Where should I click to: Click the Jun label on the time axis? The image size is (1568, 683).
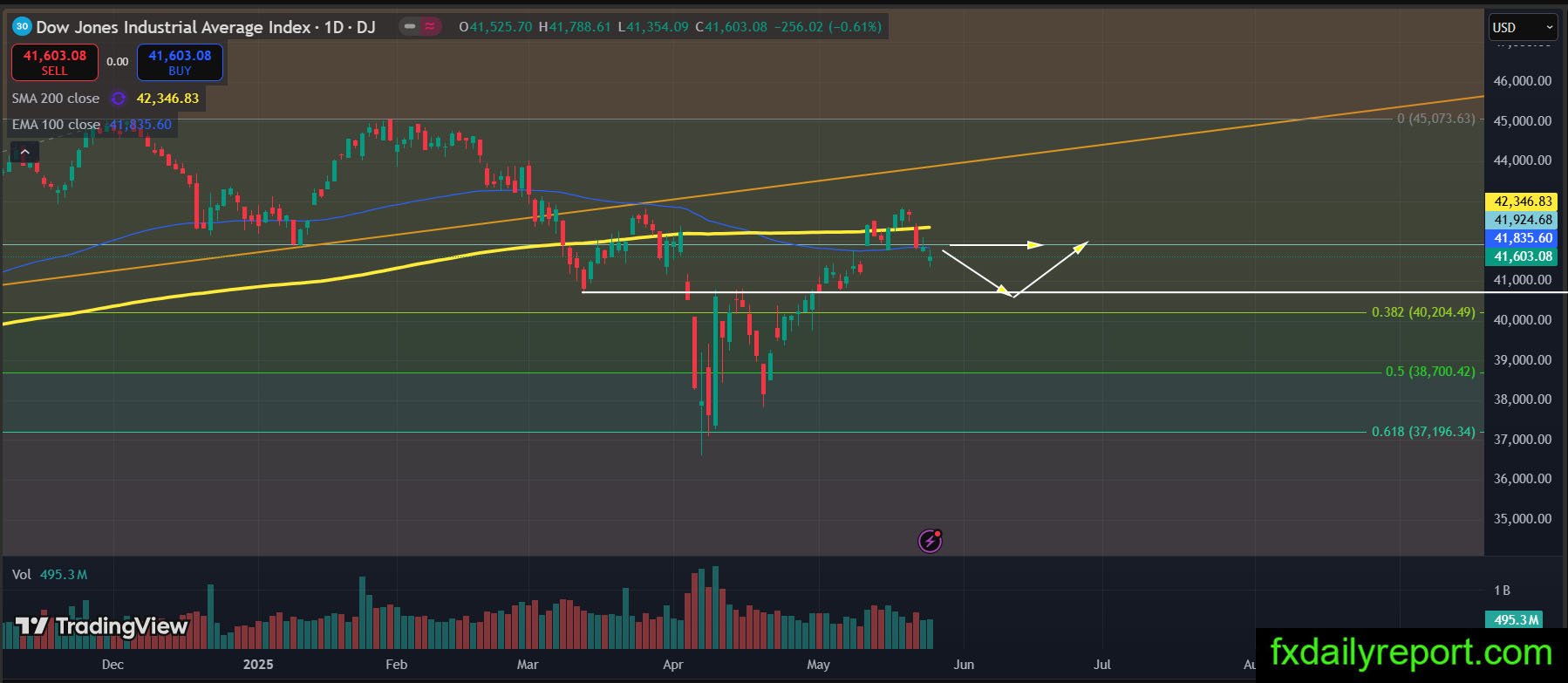tap(964, 665)
